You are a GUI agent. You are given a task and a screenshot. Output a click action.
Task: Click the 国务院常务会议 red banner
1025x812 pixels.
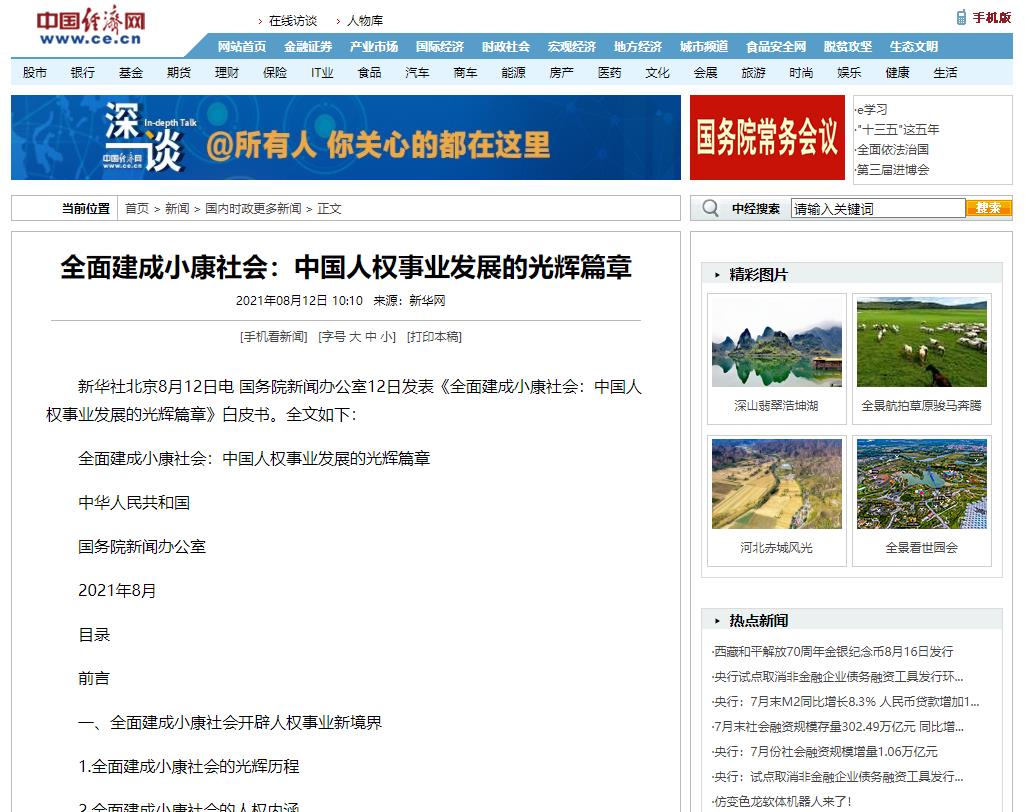767,138
